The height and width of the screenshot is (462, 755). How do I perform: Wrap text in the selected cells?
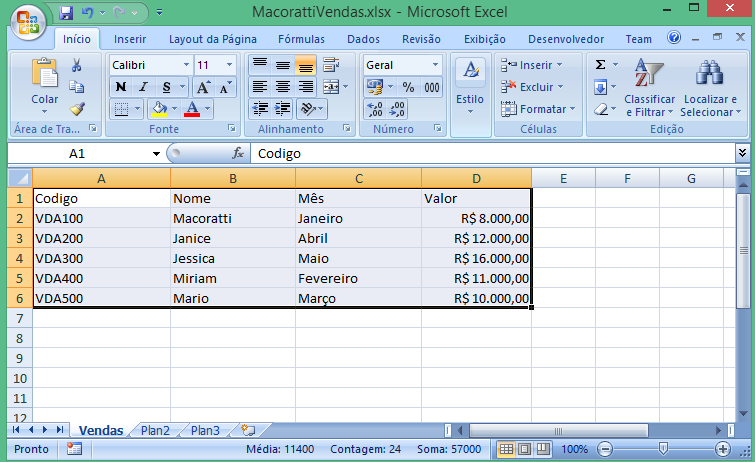(331, 65)
